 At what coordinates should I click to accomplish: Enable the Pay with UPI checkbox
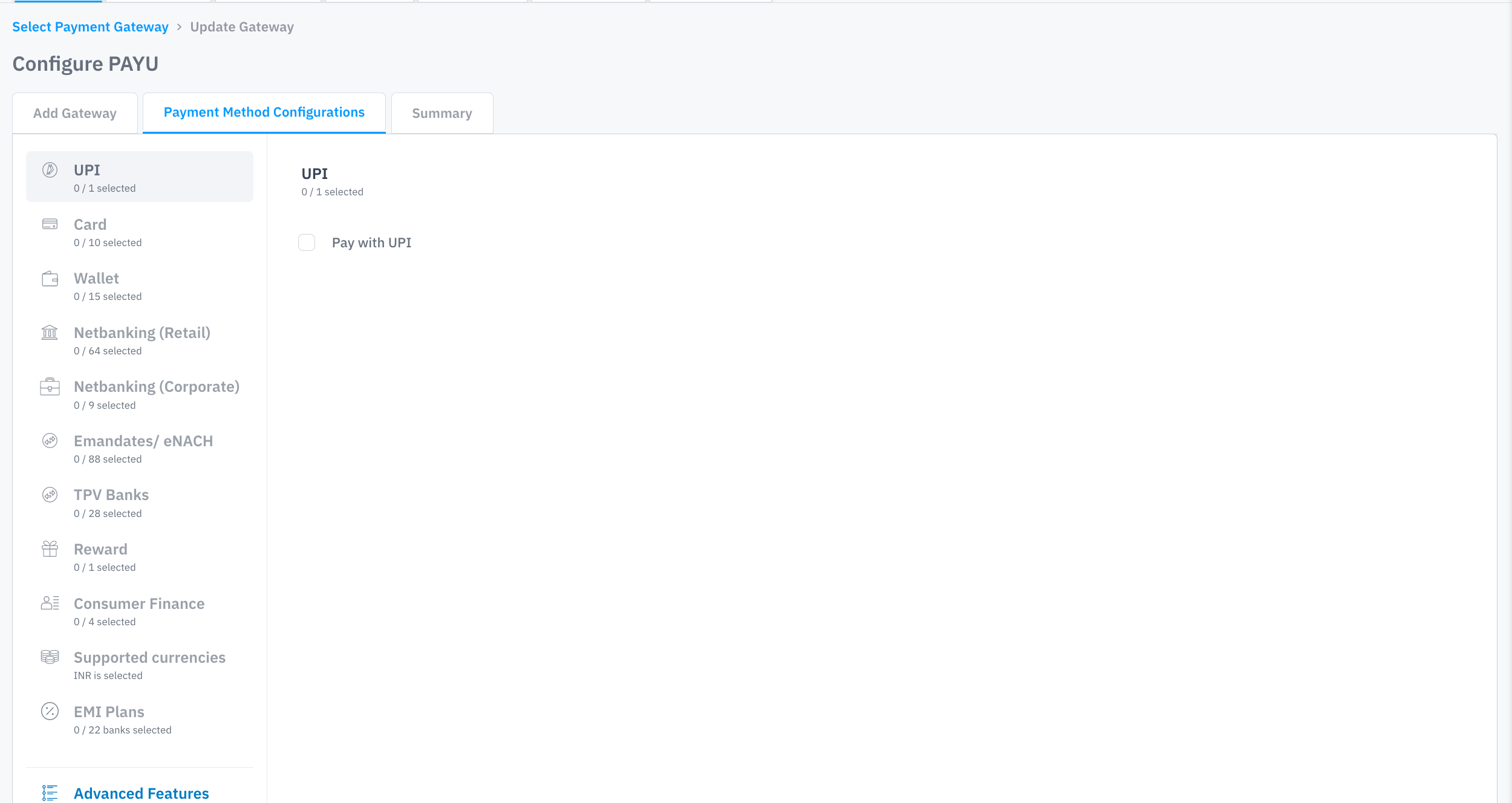[307, 242]
